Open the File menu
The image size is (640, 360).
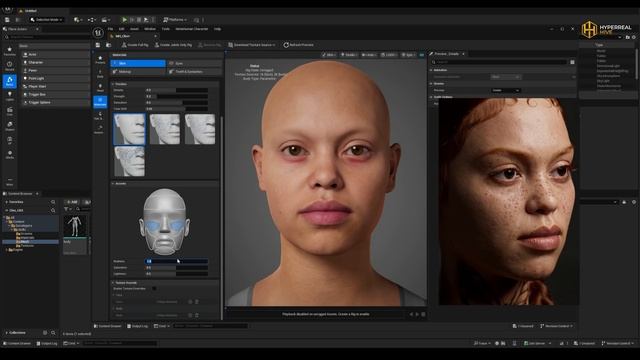click(x=110, y=29)
